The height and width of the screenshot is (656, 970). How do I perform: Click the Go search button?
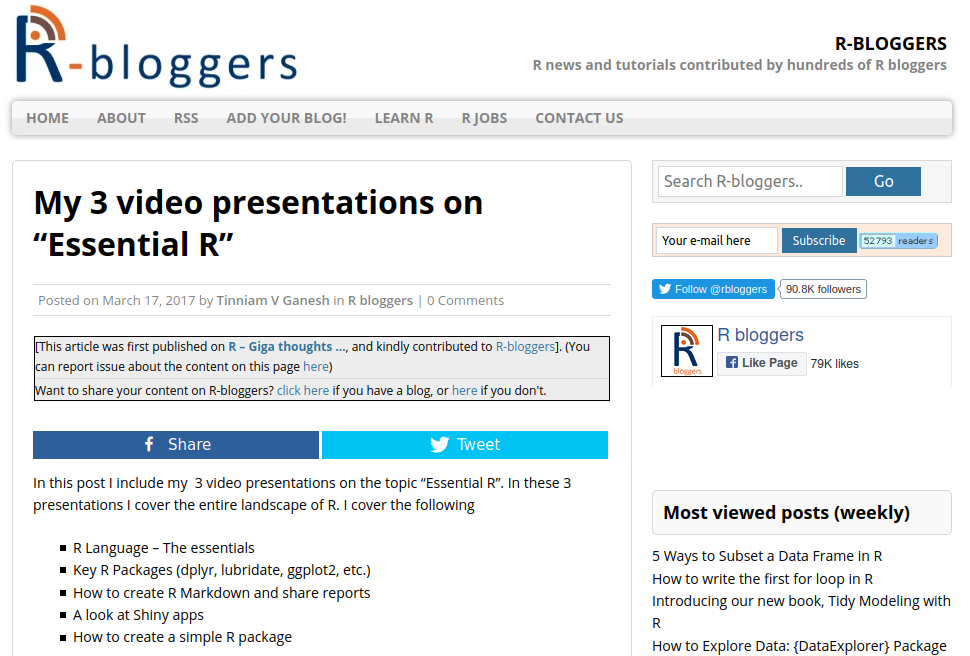pos(883,181)
